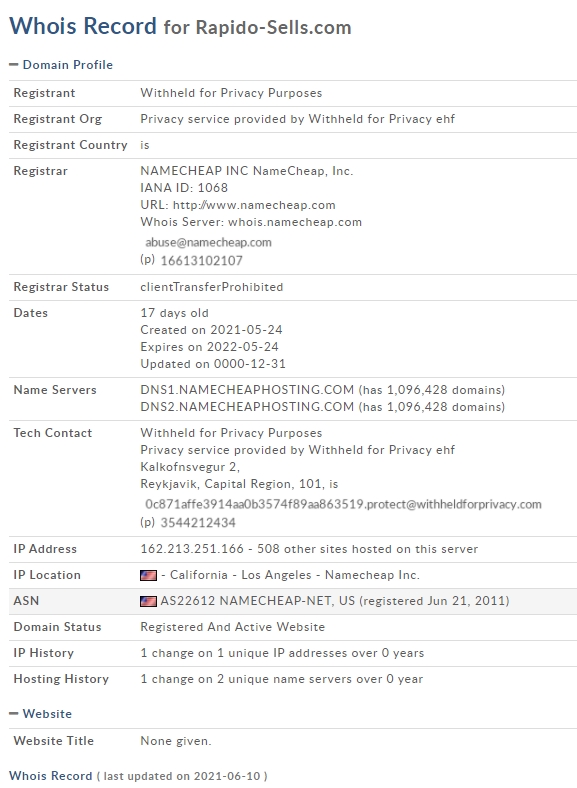Viewport: 577px width, 788px height.
Task: Click AS22612 NAMECHEAP-NET ASN entry
Action: click(257, 601)
